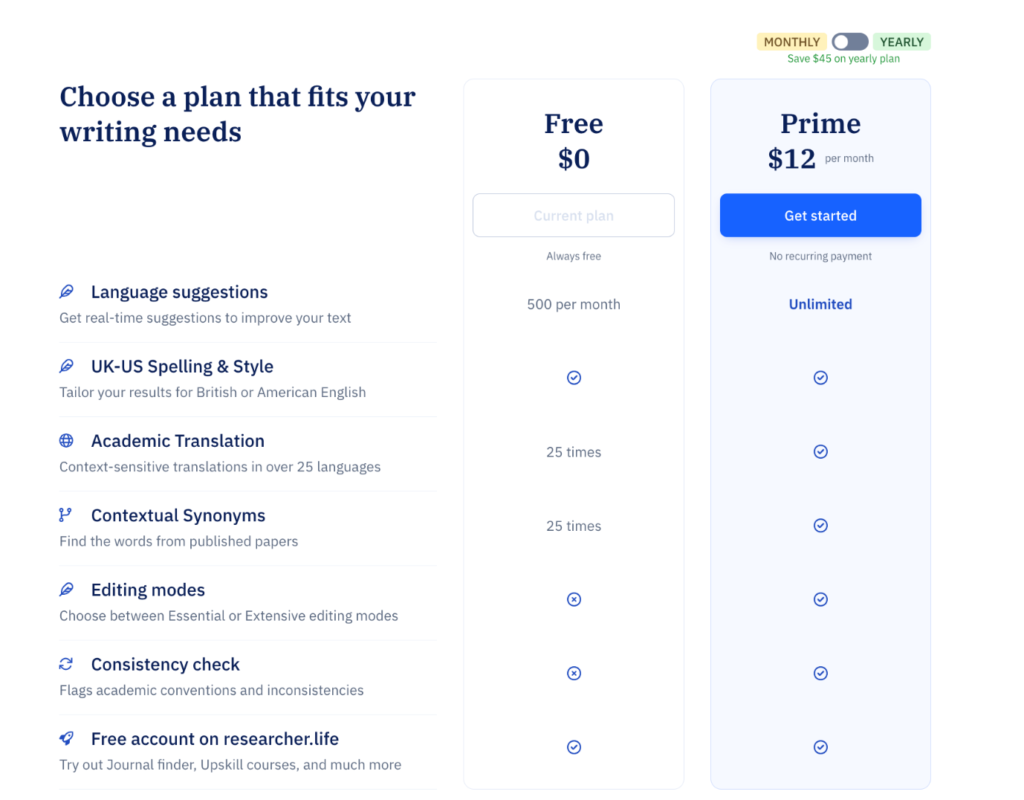Click the MONTHLY billing label
Image resolution: width=1024 pixels, height=800 pixels.
point(792,41)
